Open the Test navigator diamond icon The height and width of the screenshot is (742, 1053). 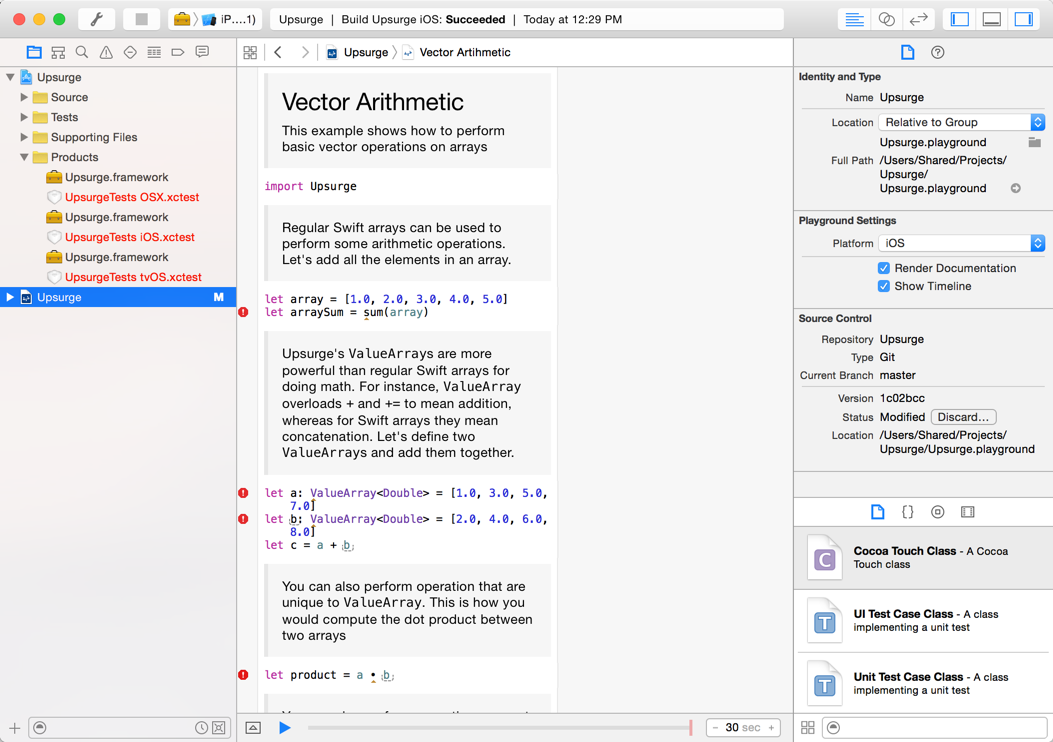pos(130,52)
